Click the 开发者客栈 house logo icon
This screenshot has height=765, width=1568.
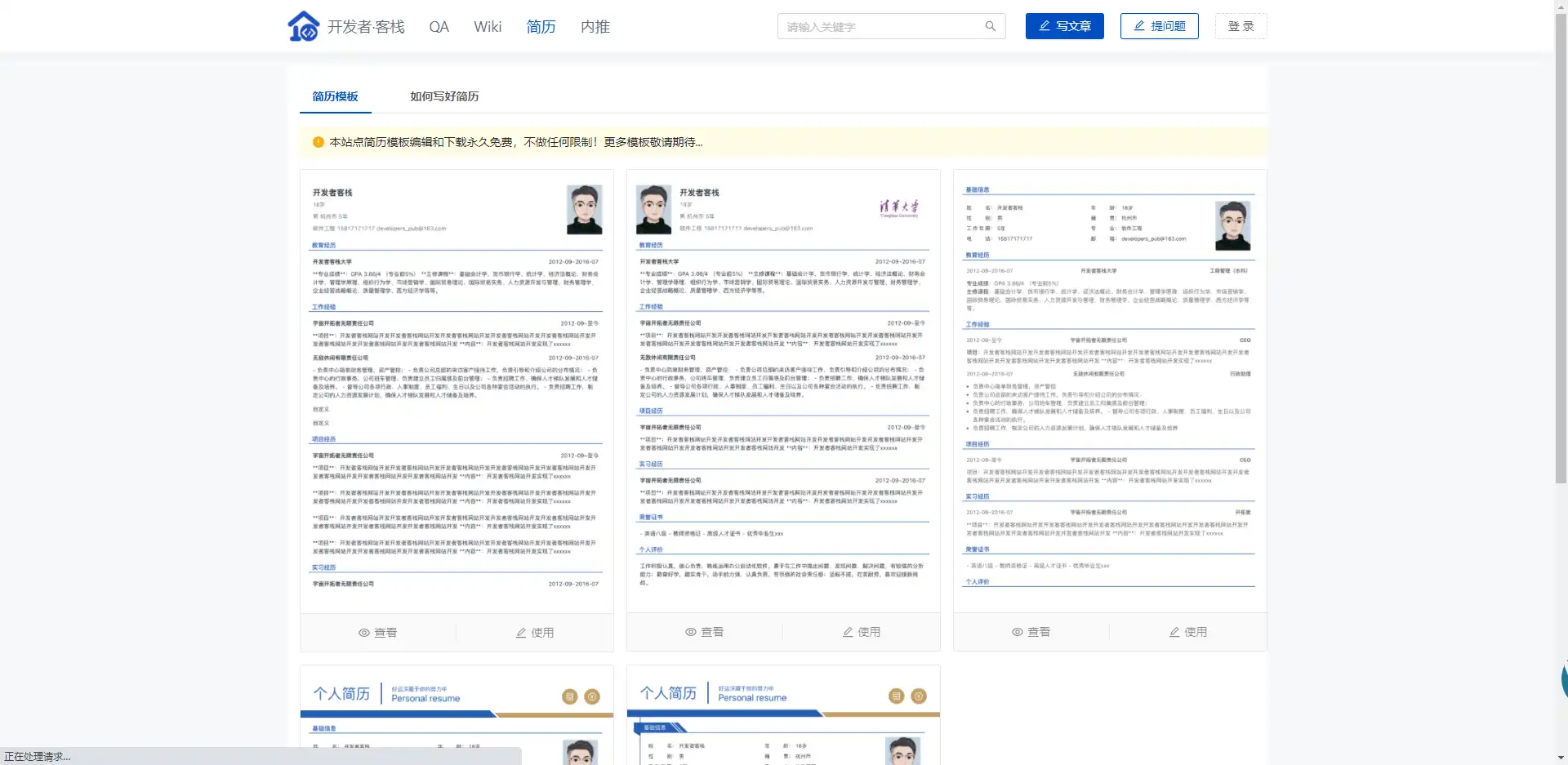tap(304, 26)
